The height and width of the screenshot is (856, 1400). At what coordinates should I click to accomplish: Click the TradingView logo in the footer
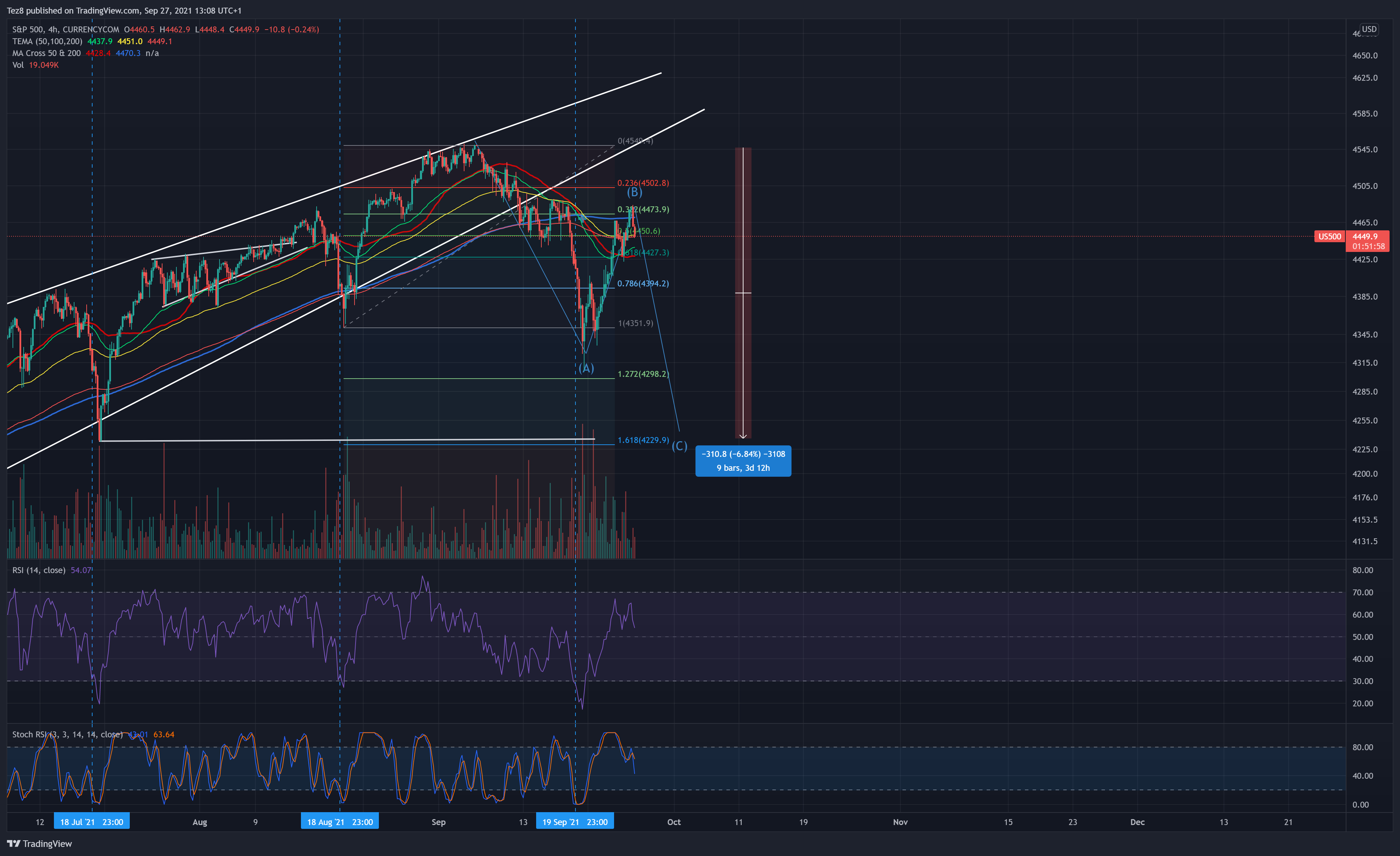coord(39,843)
